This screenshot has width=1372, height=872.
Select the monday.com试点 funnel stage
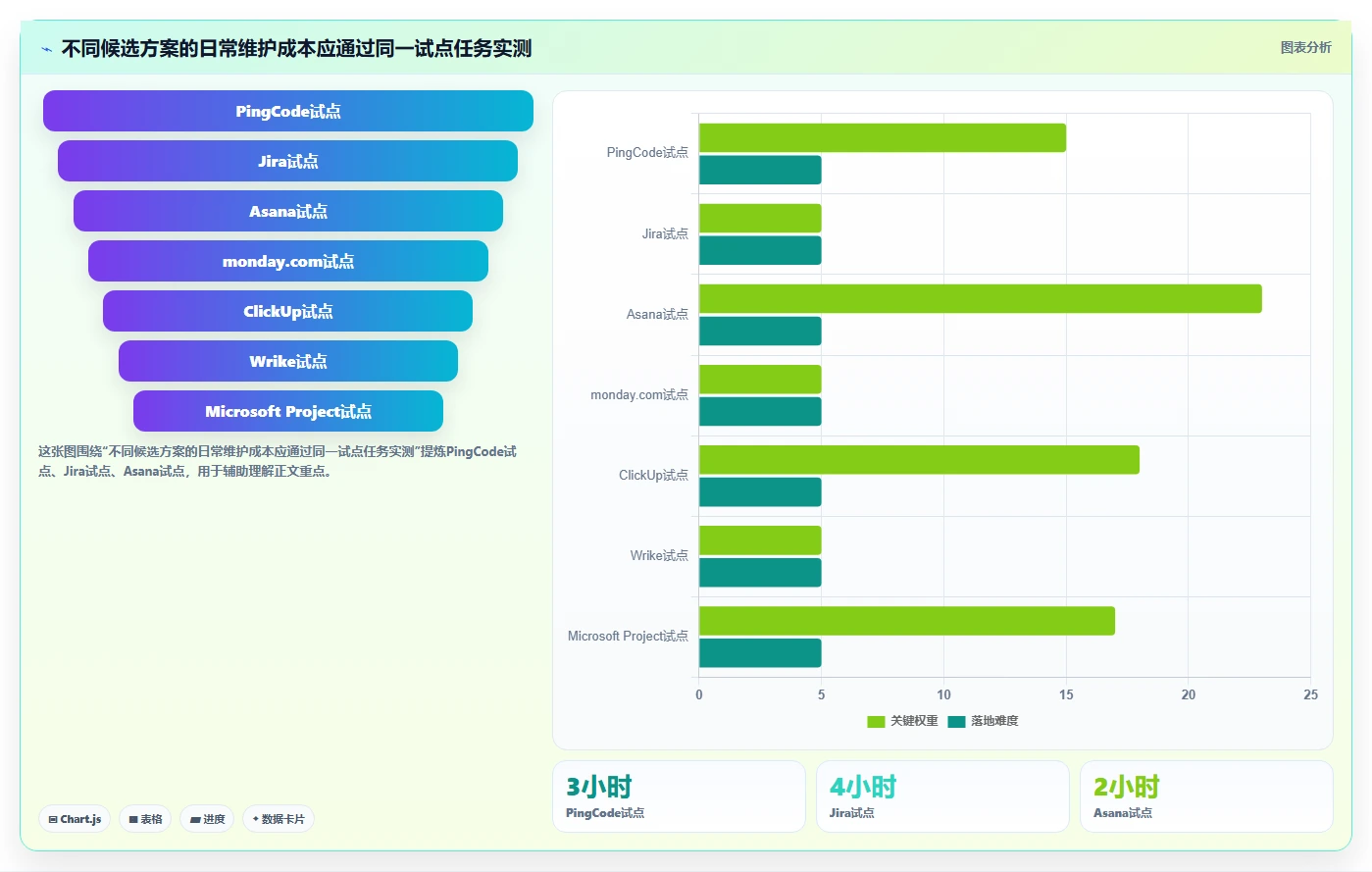pos(288,261)
